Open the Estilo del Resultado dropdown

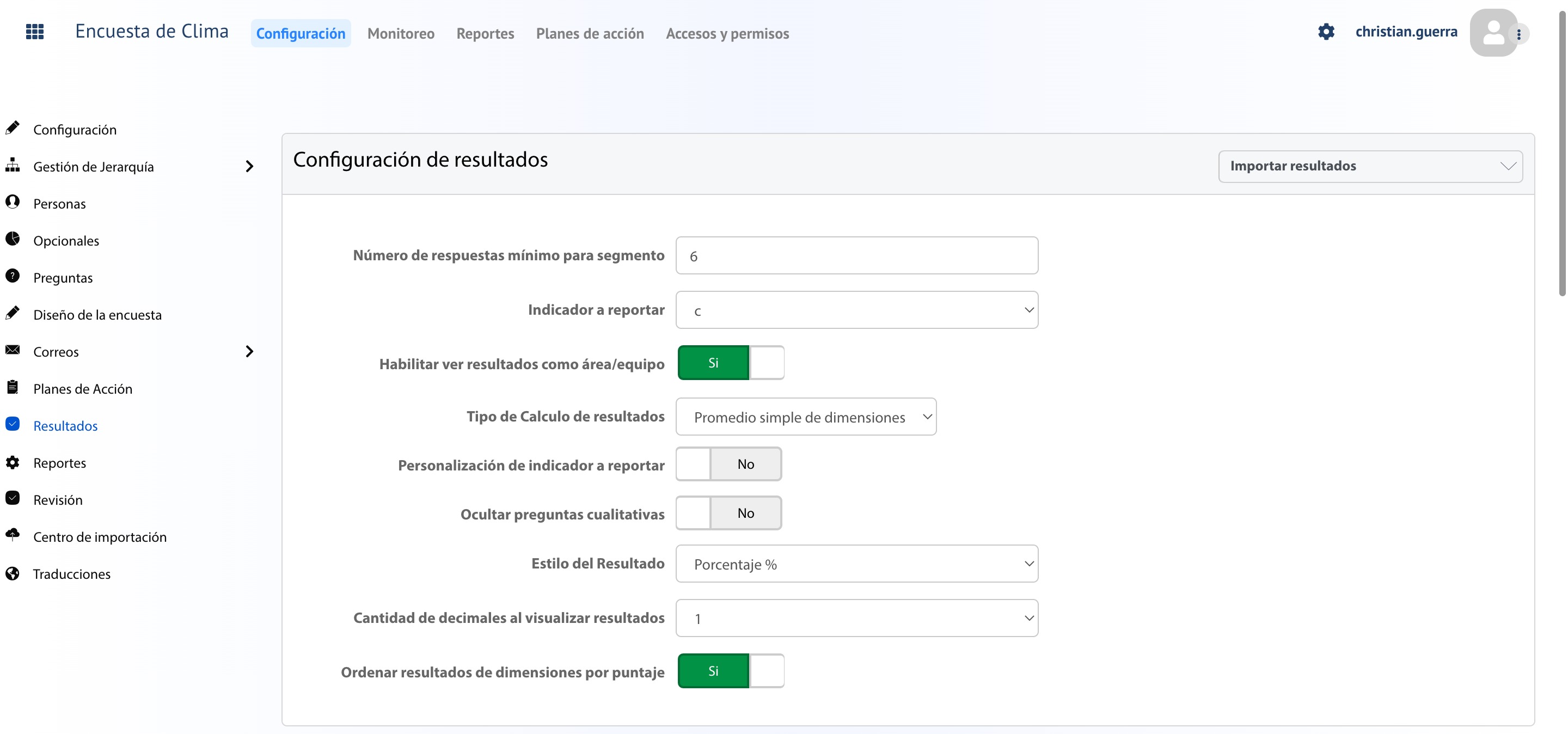coord(856,564)
